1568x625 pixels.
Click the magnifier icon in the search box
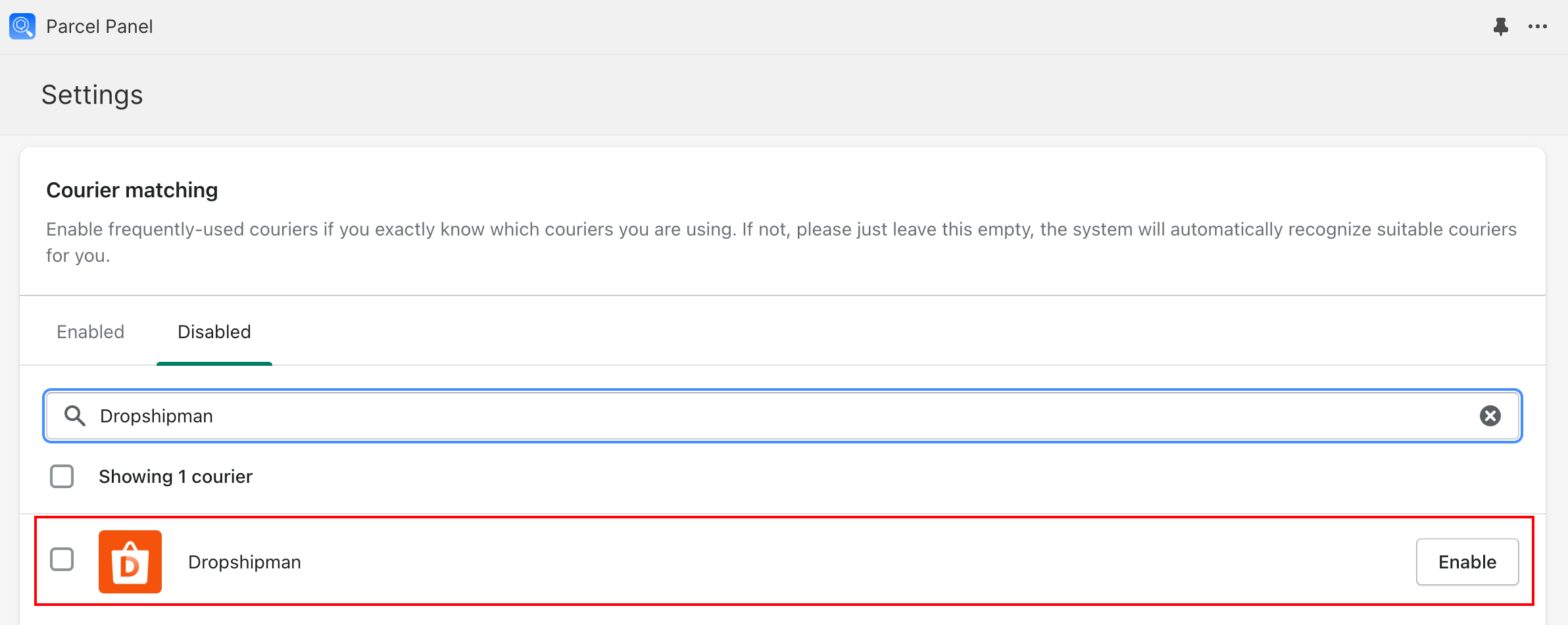75,416
